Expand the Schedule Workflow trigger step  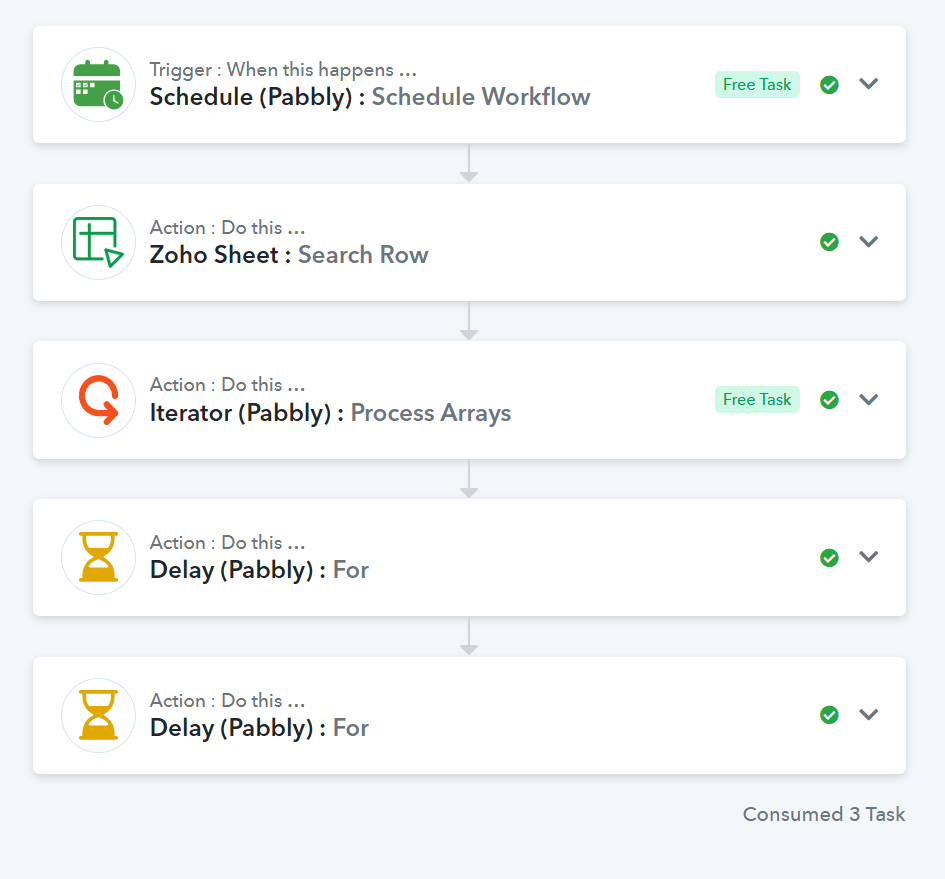click(868, 84)
